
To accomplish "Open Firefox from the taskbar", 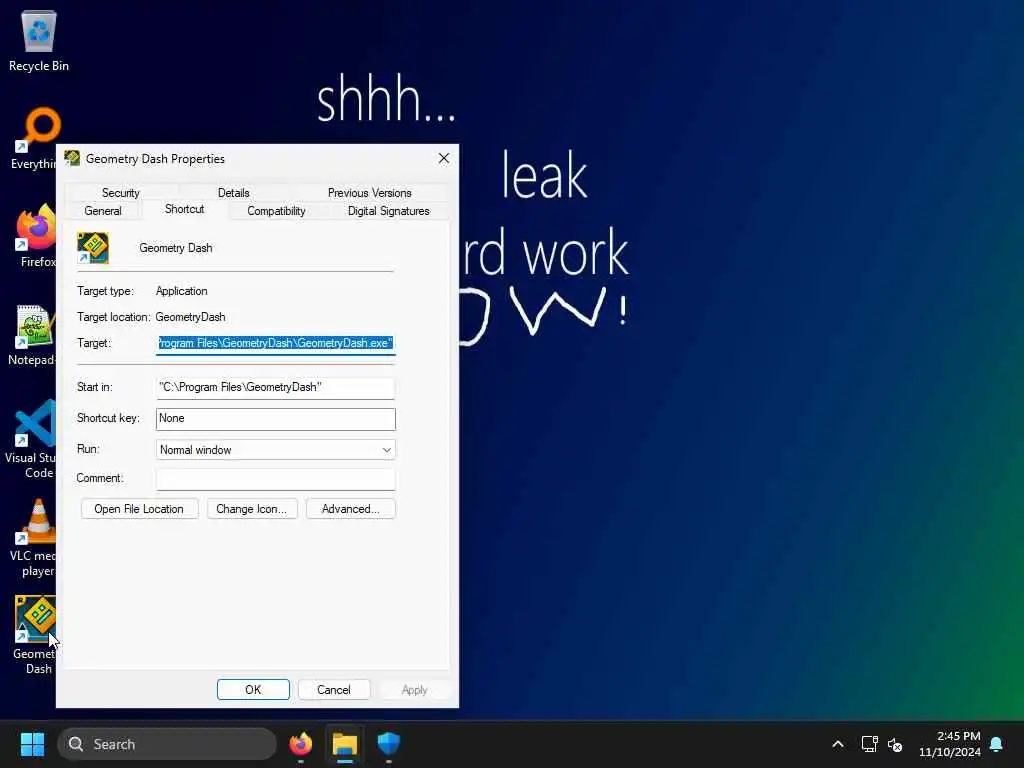I will [300, 744].
